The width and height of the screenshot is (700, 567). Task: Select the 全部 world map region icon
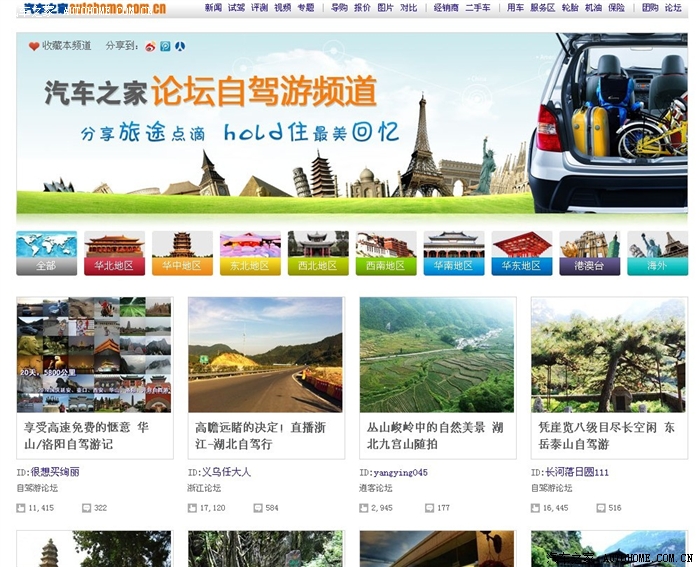coord(46,252)
